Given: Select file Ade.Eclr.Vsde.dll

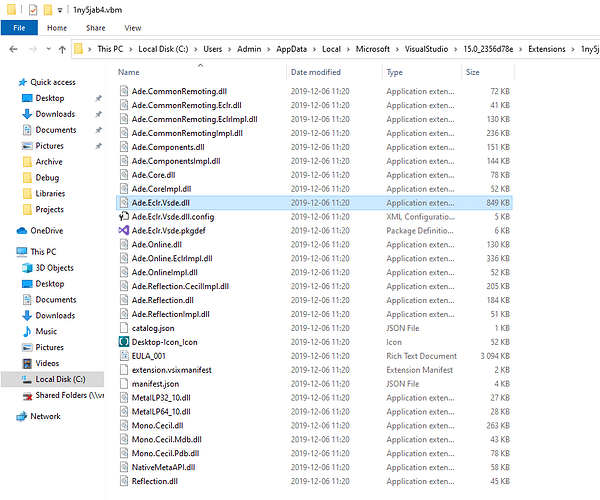Looking at the screenshot, I should pyautogui.click(x=314, y=203).
